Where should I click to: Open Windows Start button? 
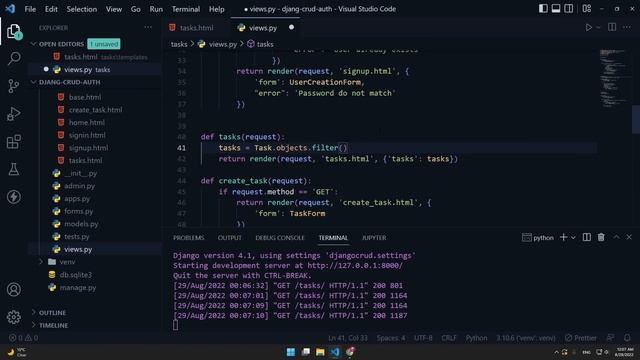click(291, 352)
